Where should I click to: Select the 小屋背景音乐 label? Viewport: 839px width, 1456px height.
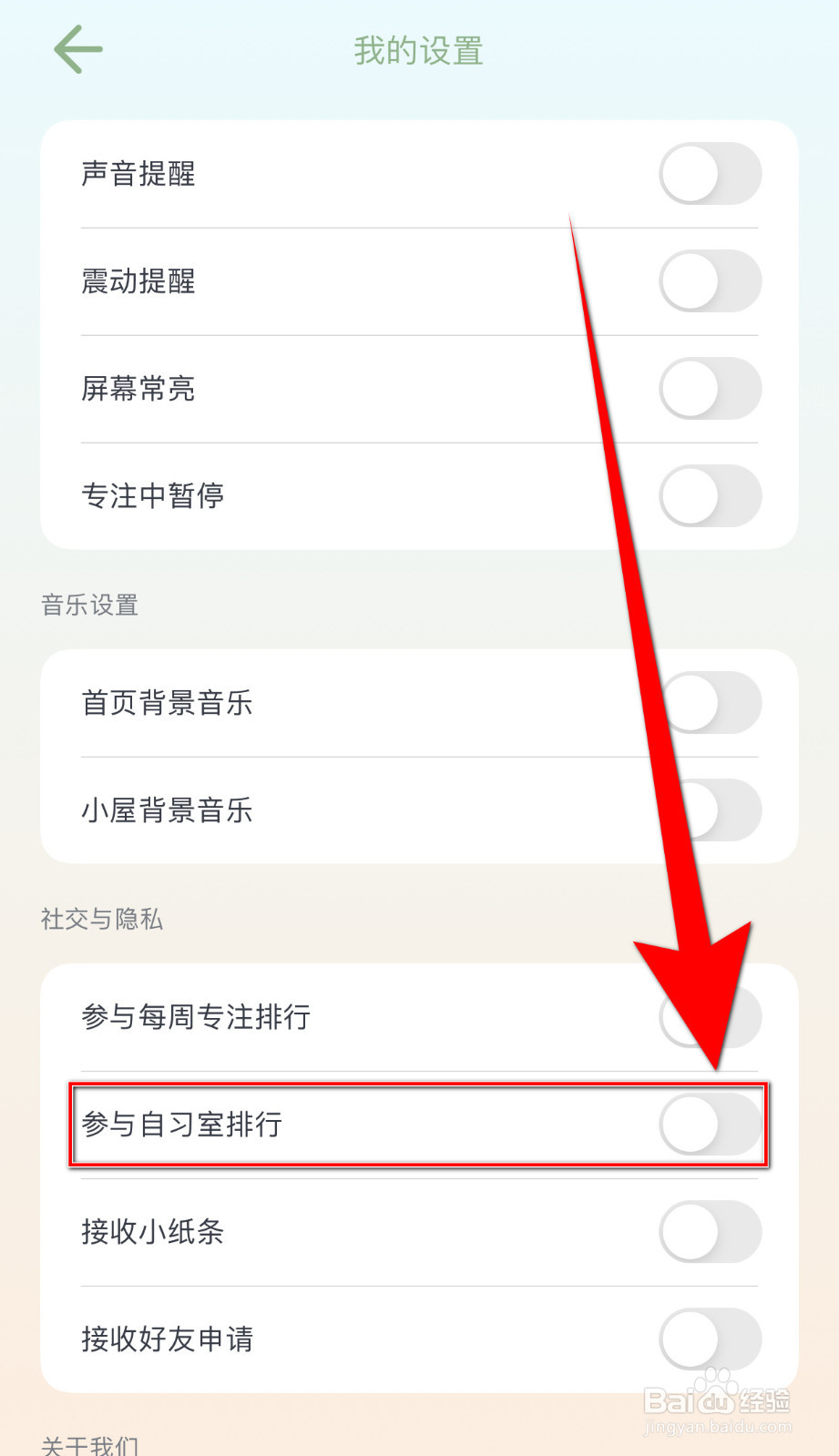(168, 810)
